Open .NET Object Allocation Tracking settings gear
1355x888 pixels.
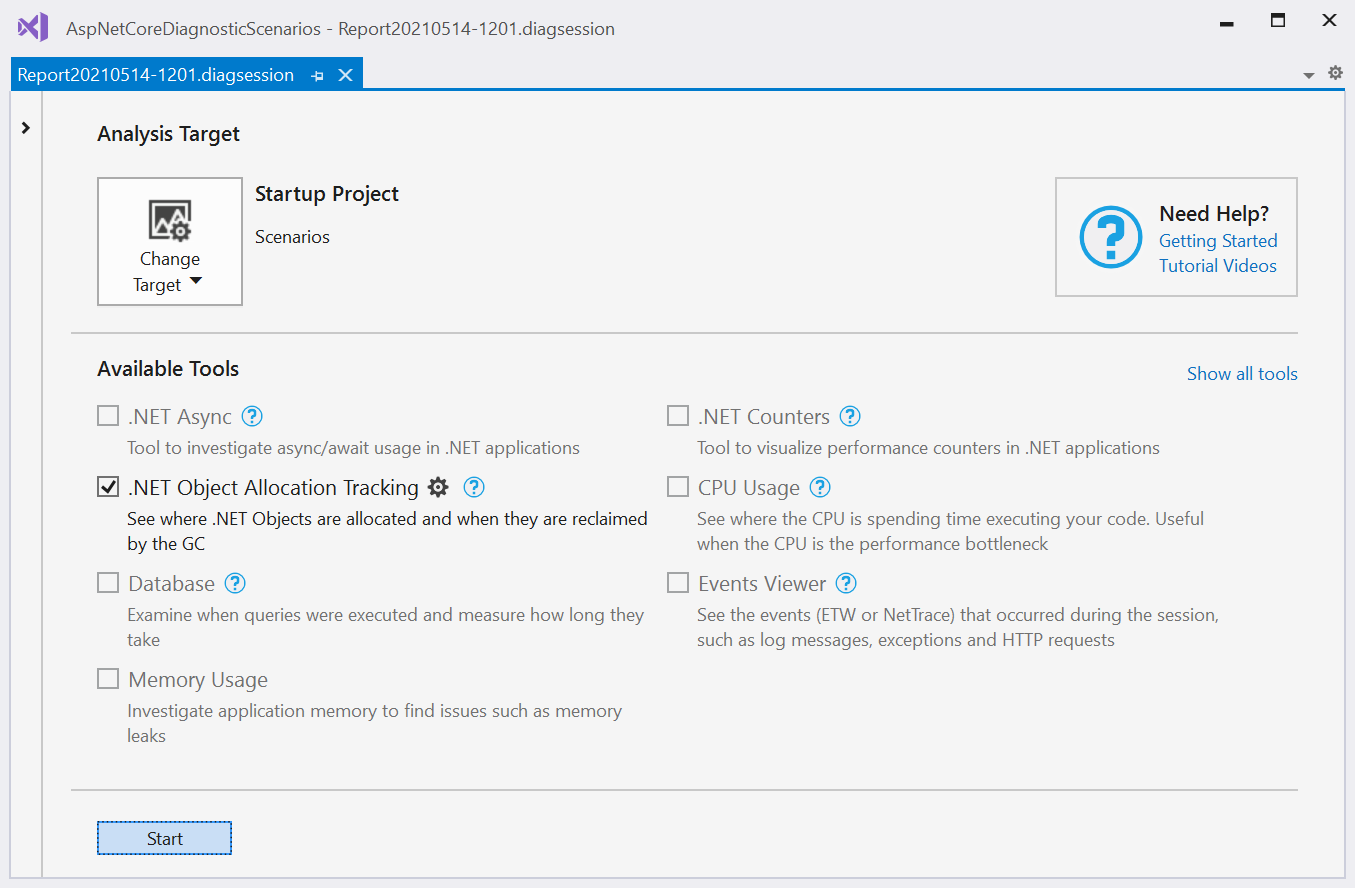(438, 487)
